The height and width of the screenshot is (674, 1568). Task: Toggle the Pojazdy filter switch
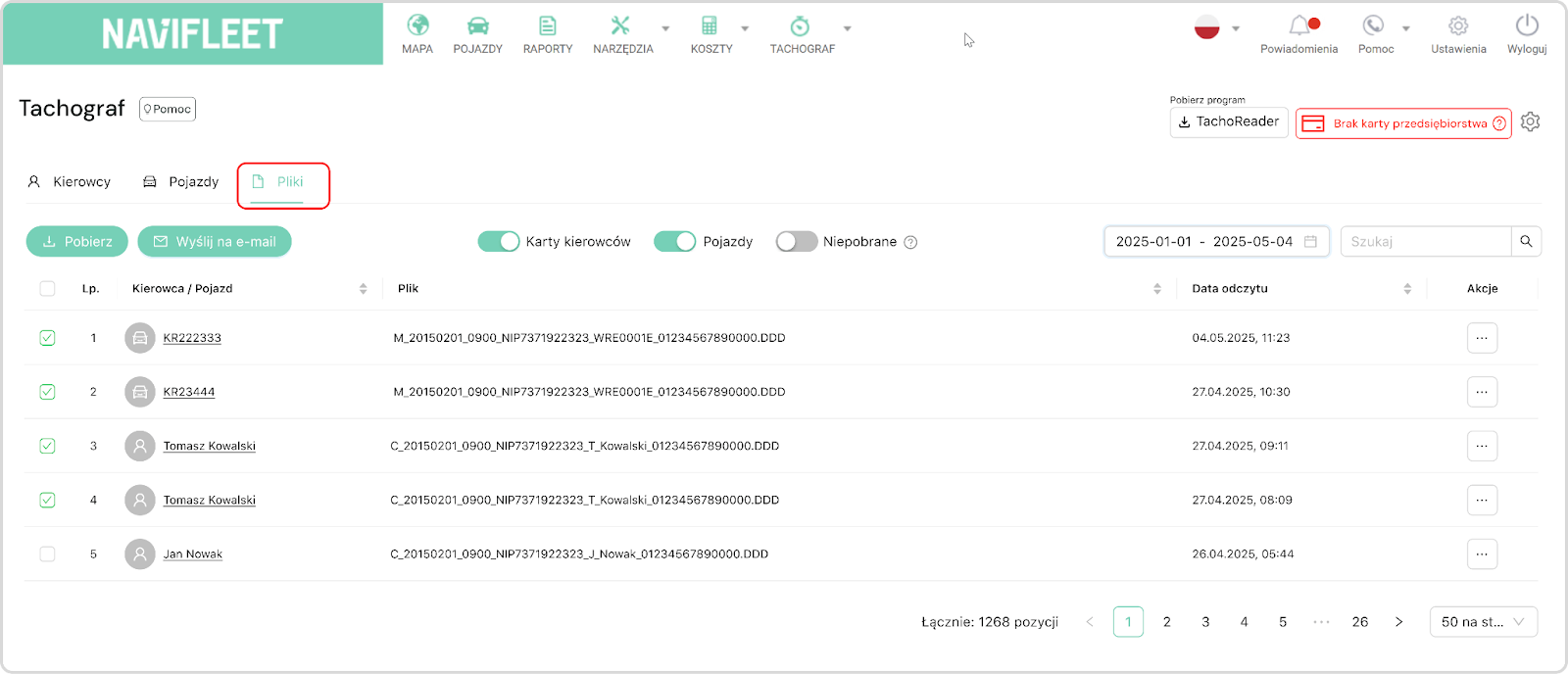(x=675, y=241)
